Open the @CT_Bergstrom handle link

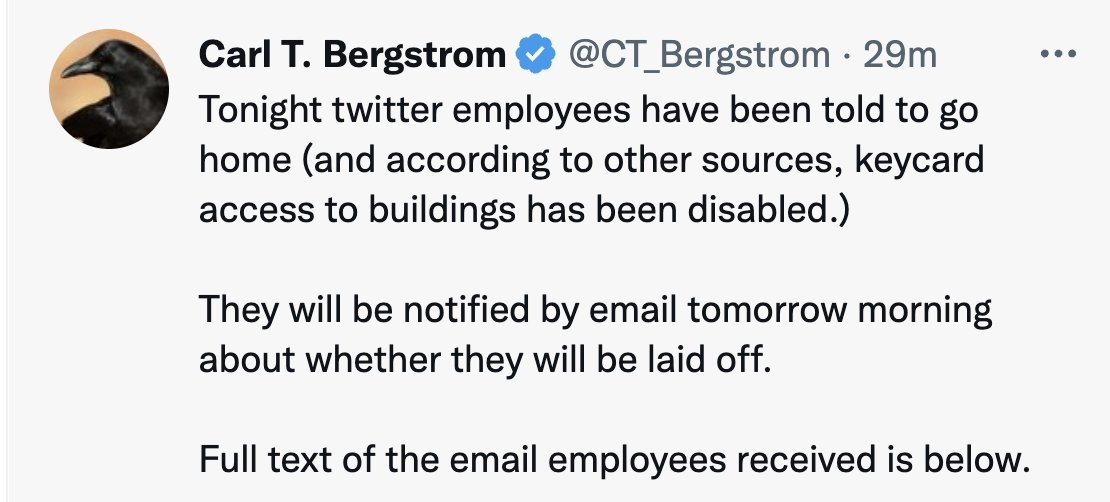pyautogui.click(x=699, y=54)
